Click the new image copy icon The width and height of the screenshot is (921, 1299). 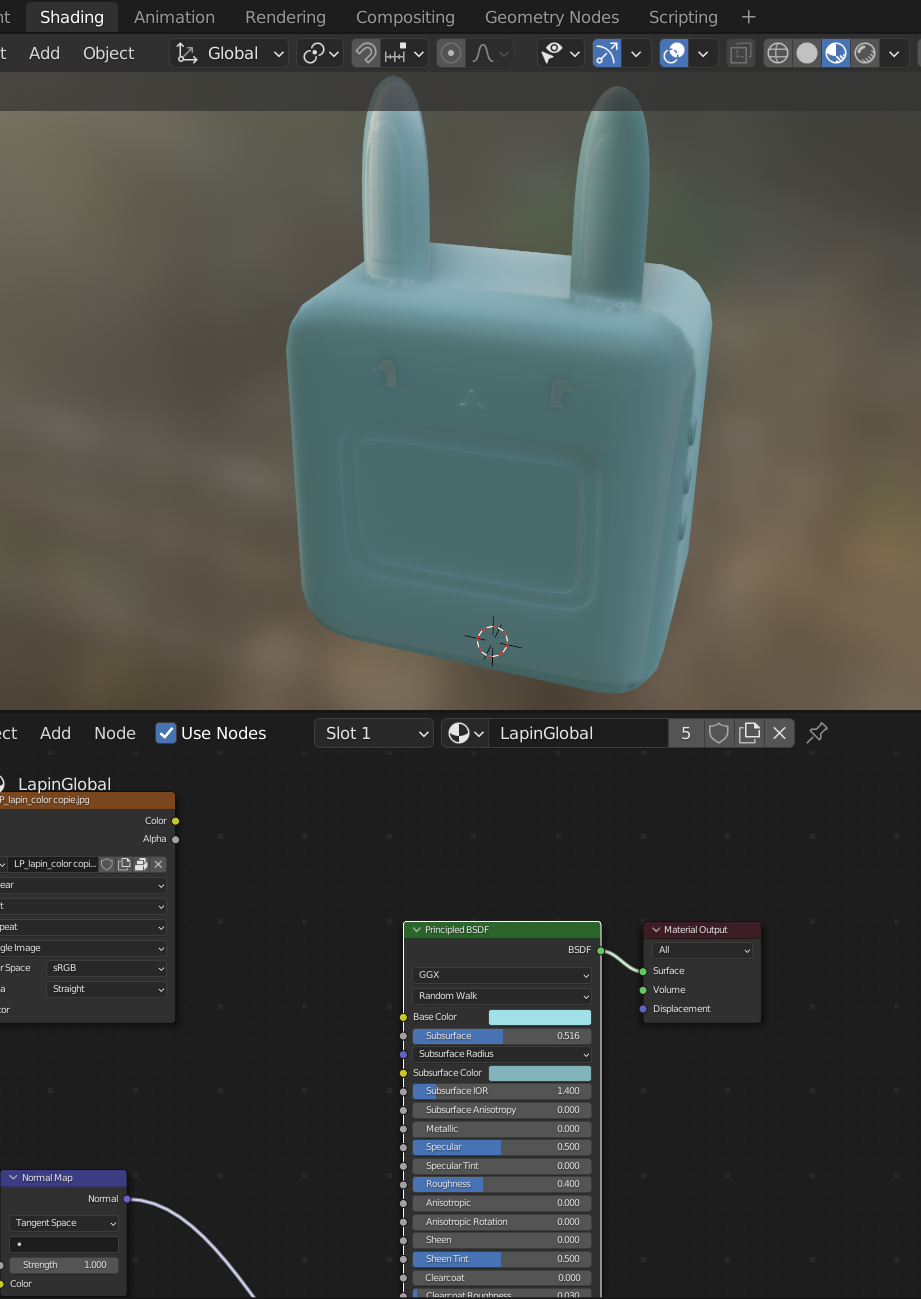(x=124, y=864)
